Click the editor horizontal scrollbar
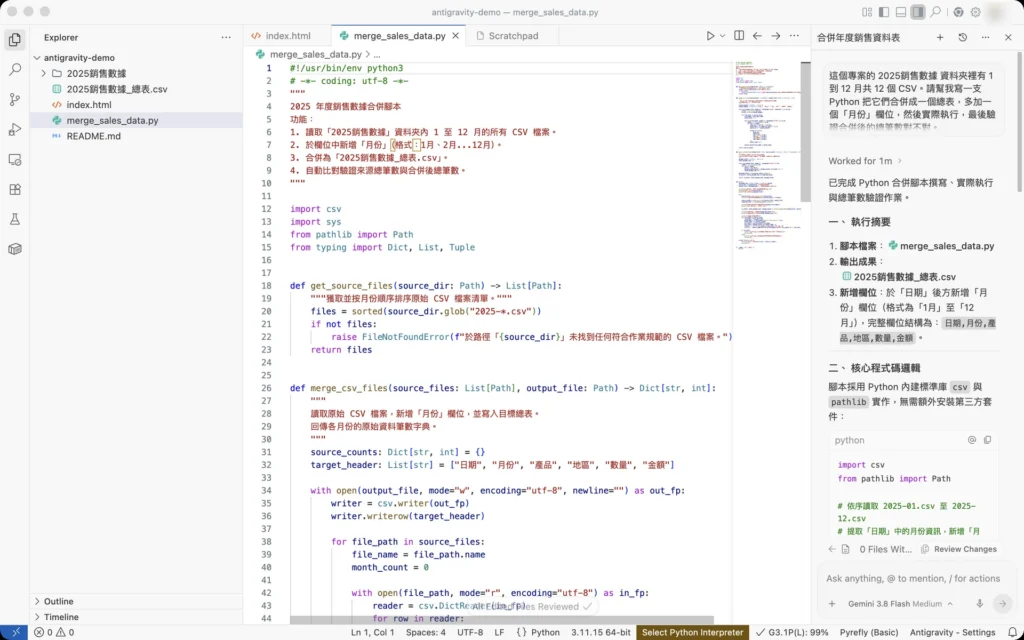This screenshot has height=640, width=1024. pyautogui.click(x=502, y=619)
